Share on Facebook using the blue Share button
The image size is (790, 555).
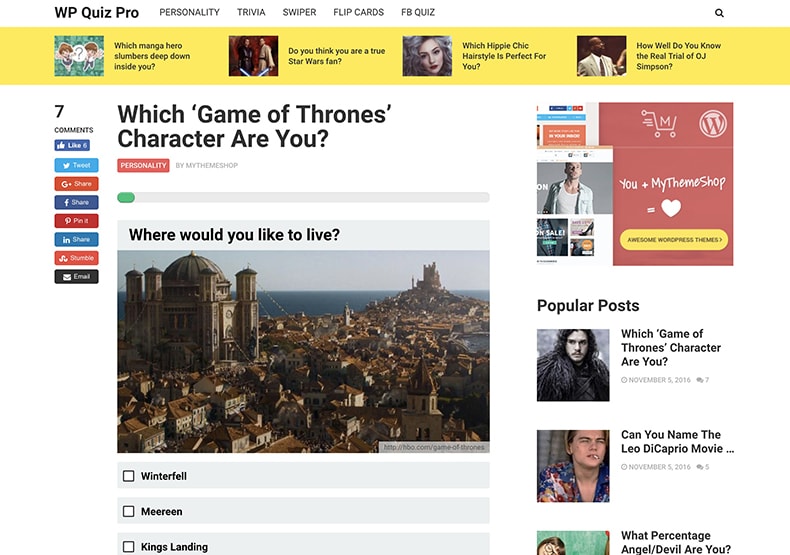77,202
